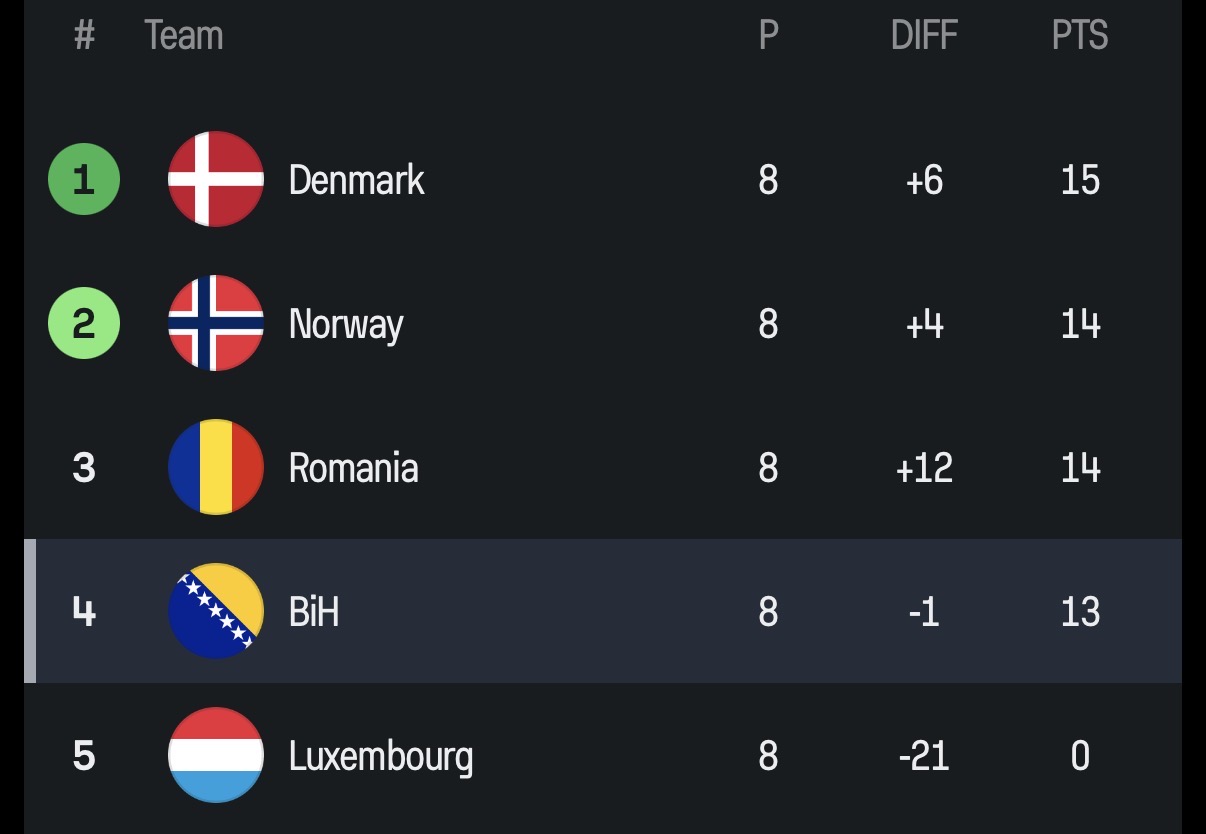Open the Norway team link
Image resolution: width=1206 pixels, height=834 pixels.
pyautogui.click(x=346, y=325)
